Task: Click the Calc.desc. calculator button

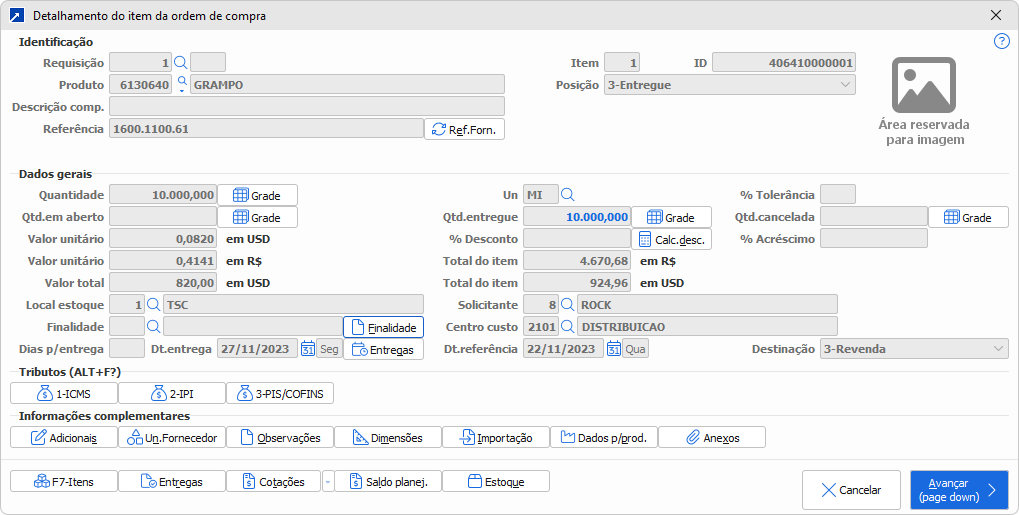Action: tap(671, 239)
